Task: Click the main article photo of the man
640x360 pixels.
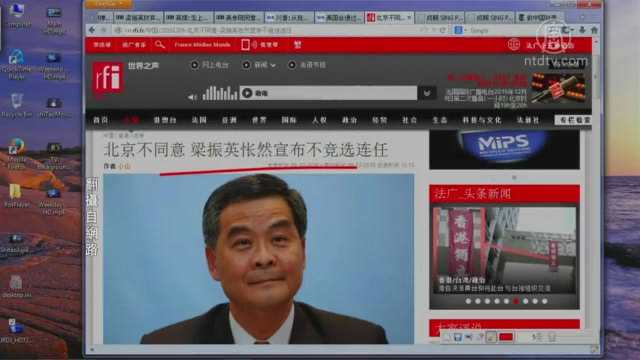Action: point(259,259)
